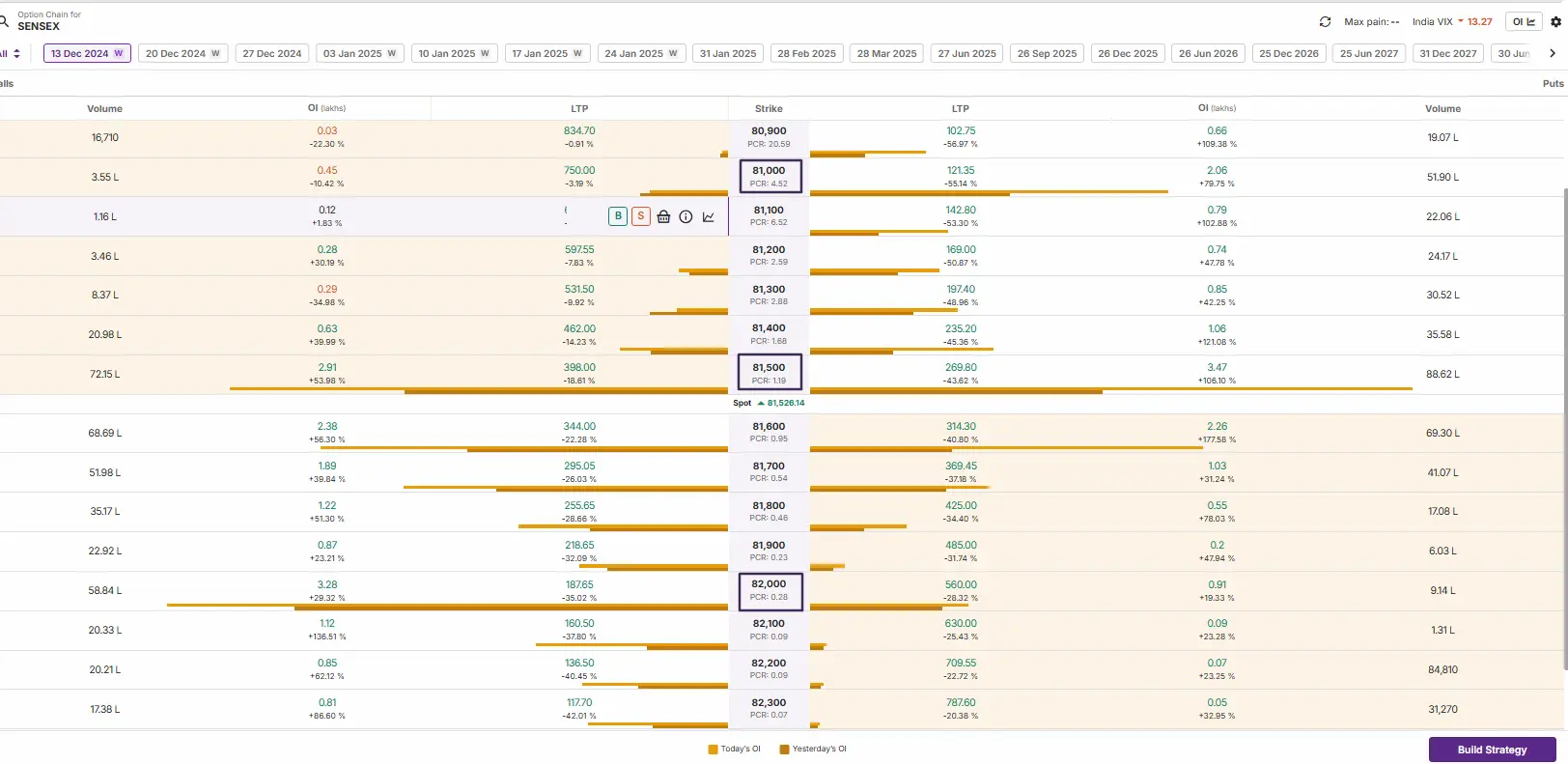The height and width of the screenshot is (764, 1568).
Task: Toggle the OI chart button
Action: [x=1524, y=21]
